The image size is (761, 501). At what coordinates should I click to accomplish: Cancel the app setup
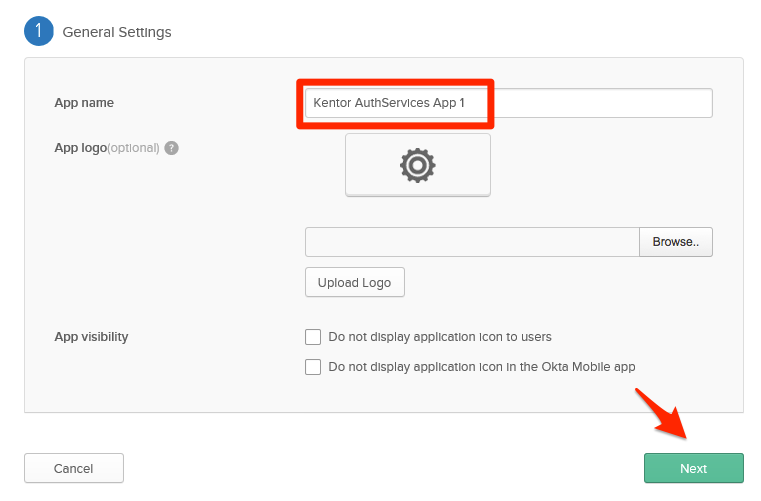[x=73, y=468]
